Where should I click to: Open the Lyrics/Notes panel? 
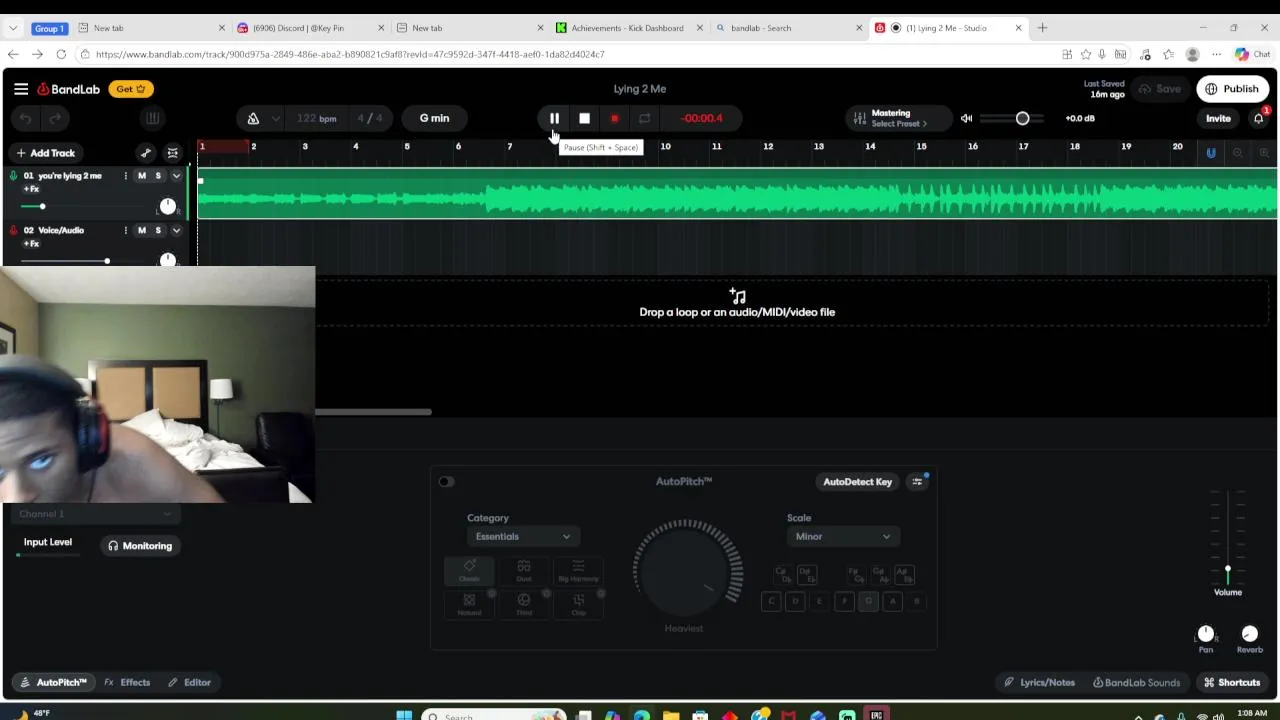point(1040,683)
